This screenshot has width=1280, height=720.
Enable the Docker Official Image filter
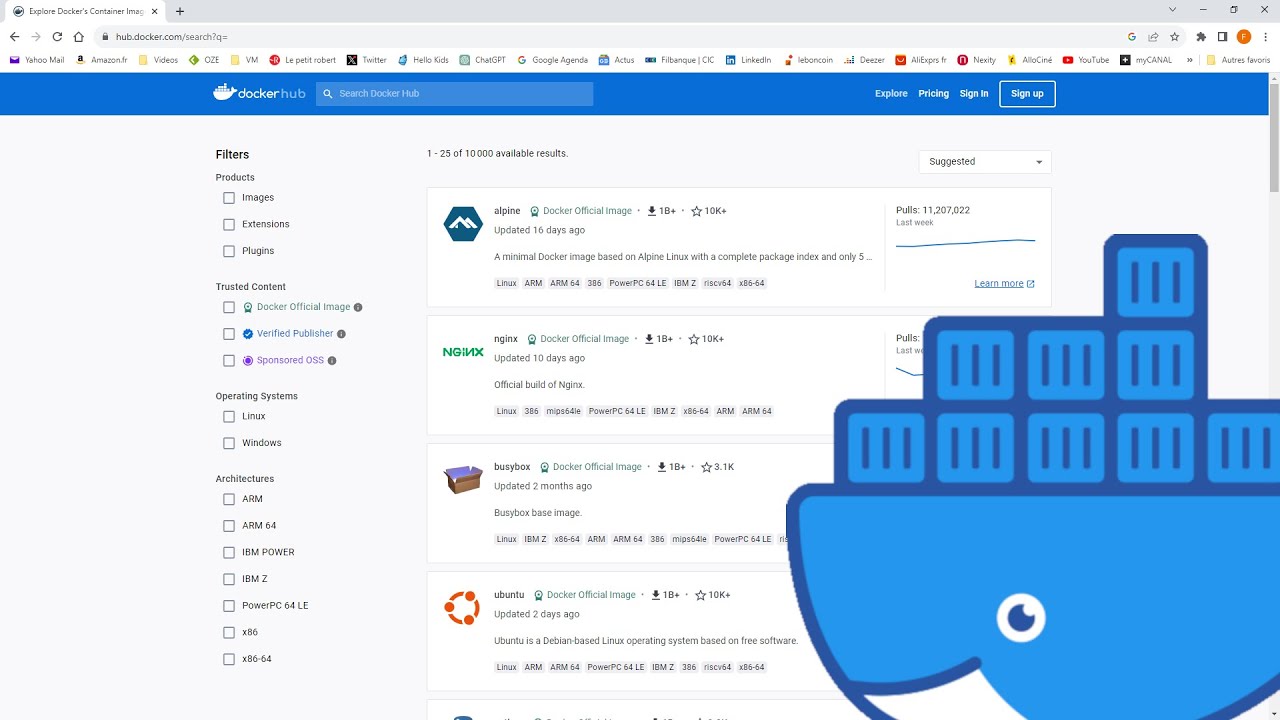tap(229, 307)
